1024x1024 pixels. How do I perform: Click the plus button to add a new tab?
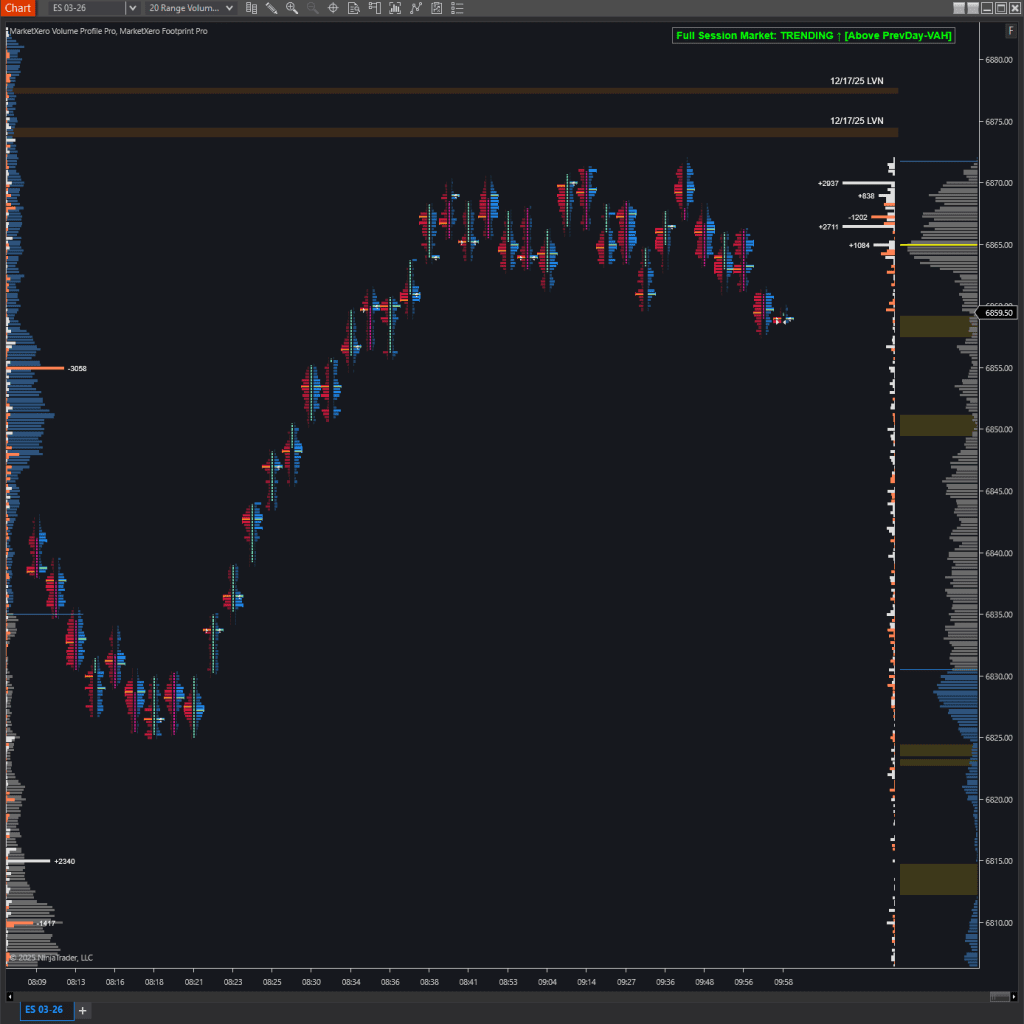point(82,1010)
